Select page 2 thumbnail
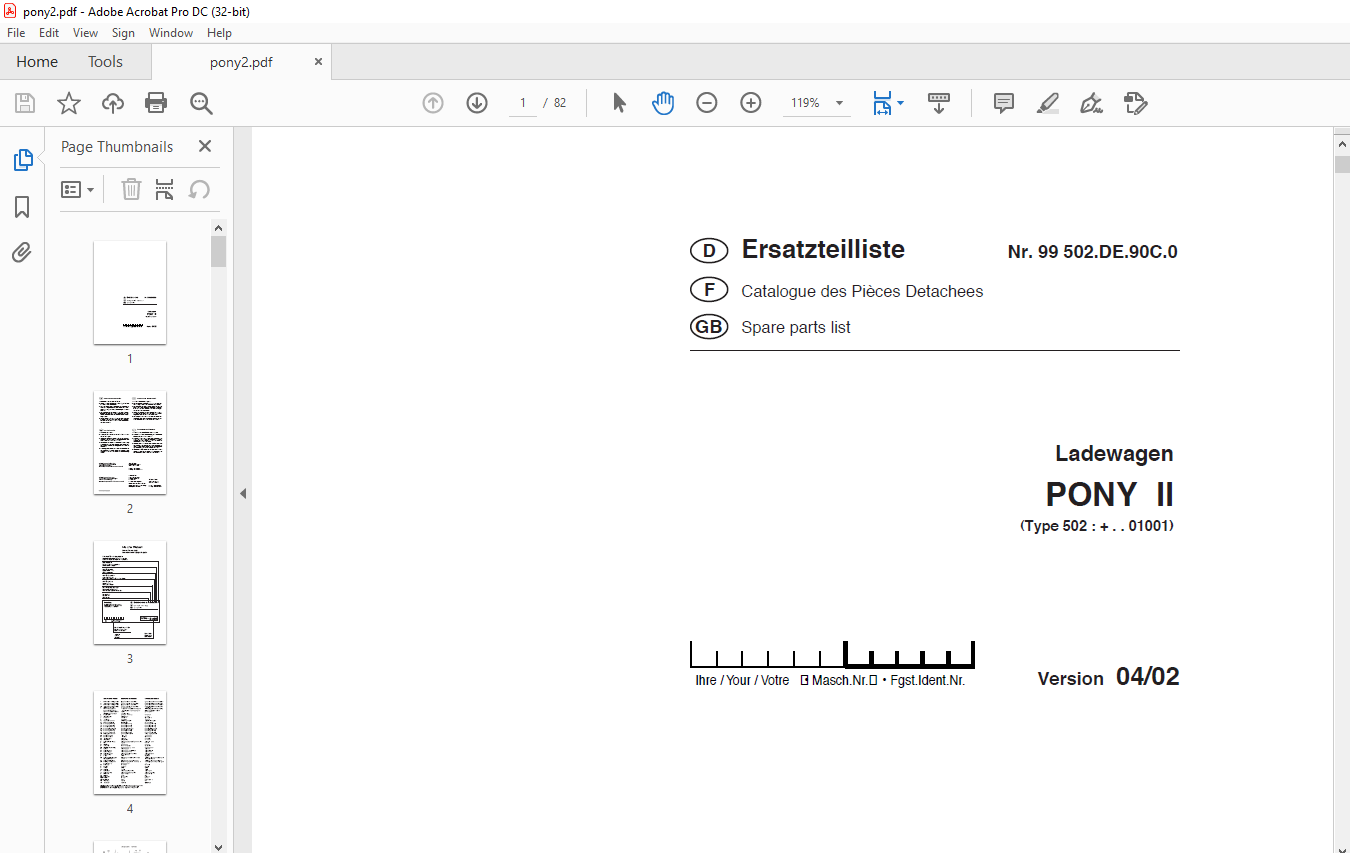Viewport: 1350px width, 853px height. click(130, 442)
